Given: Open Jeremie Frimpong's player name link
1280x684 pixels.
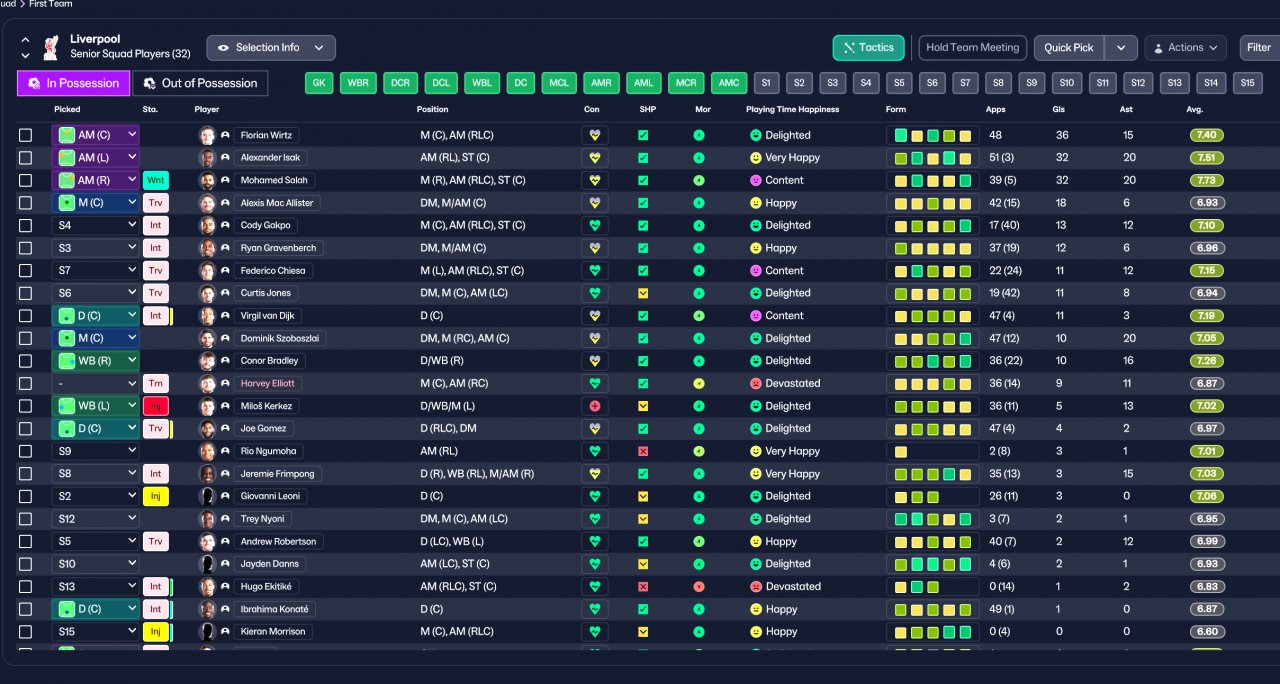Looking at the screenshot, I should 278,474.
